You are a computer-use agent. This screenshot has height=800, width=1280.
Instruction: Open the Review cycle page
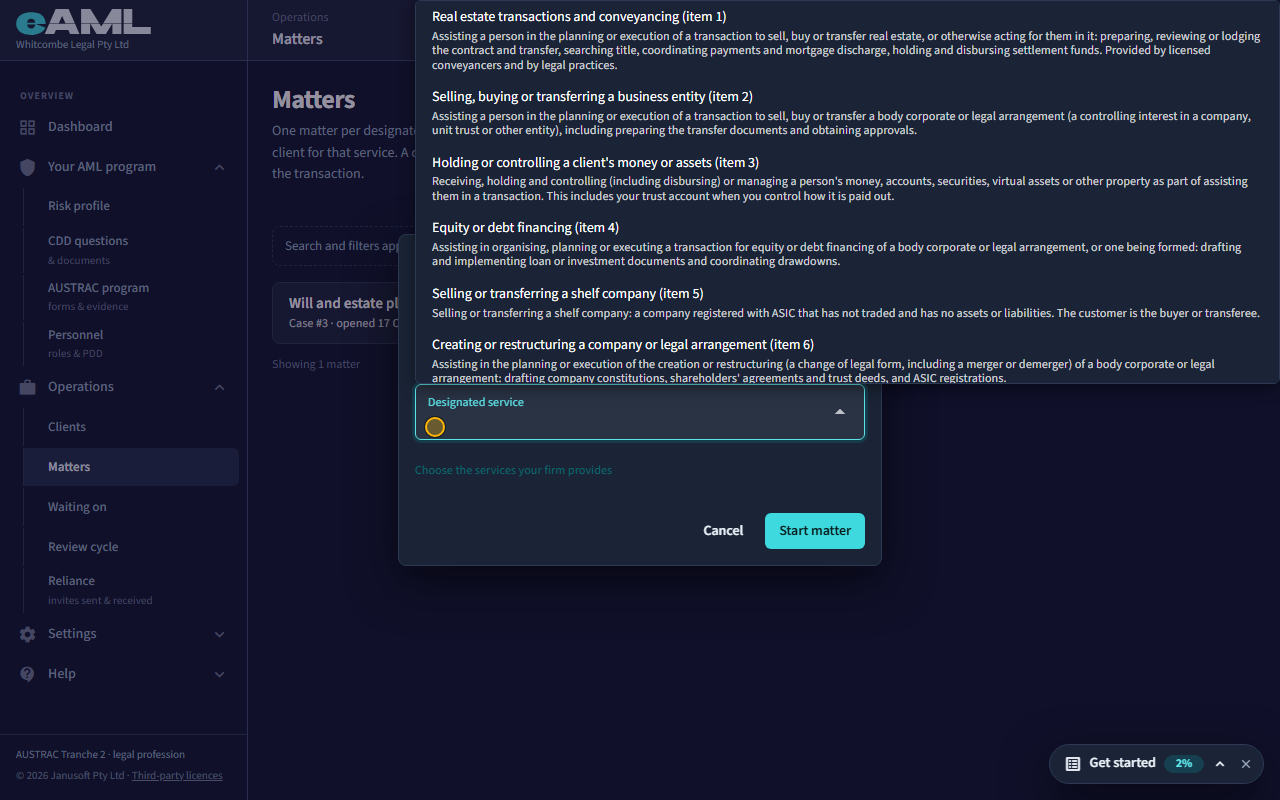(131, 547)
